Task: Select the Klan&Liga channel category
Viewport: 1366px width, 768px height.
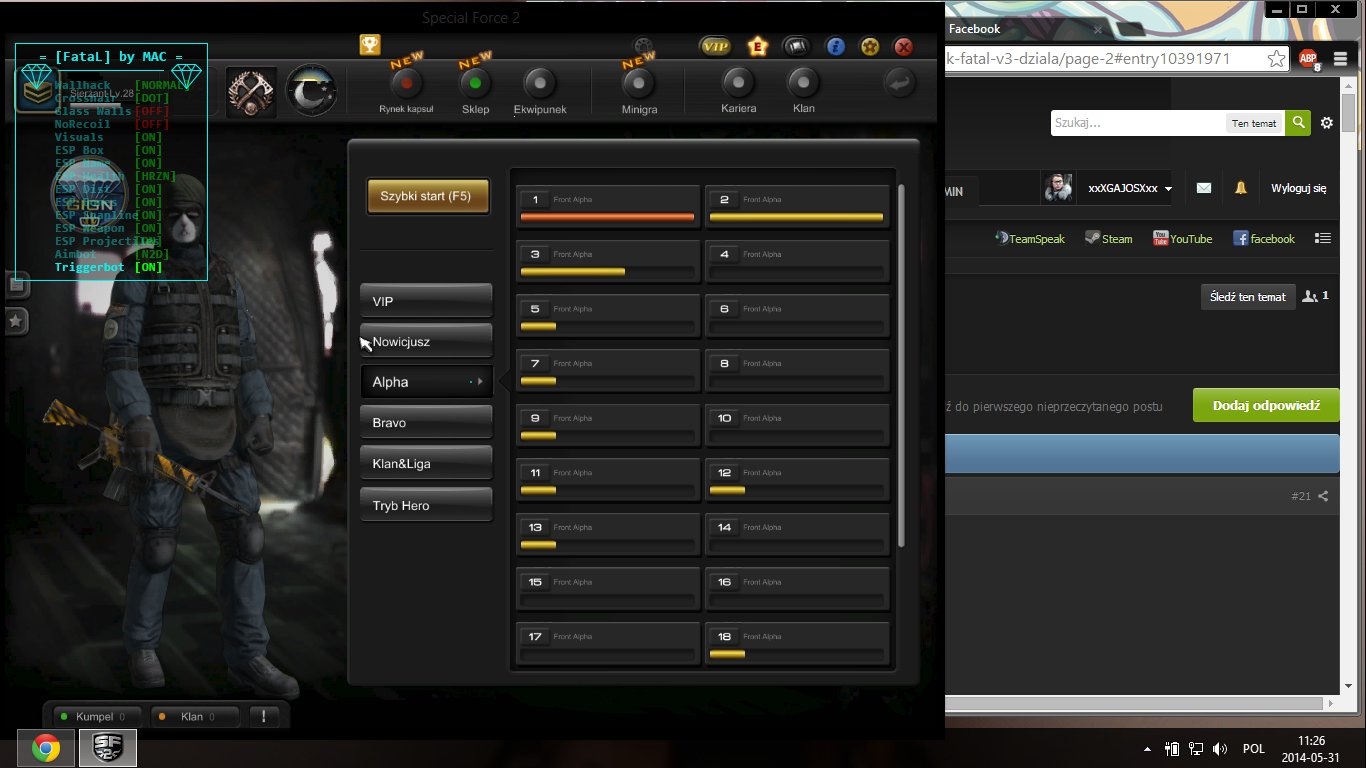Action: tap(426, 464)
